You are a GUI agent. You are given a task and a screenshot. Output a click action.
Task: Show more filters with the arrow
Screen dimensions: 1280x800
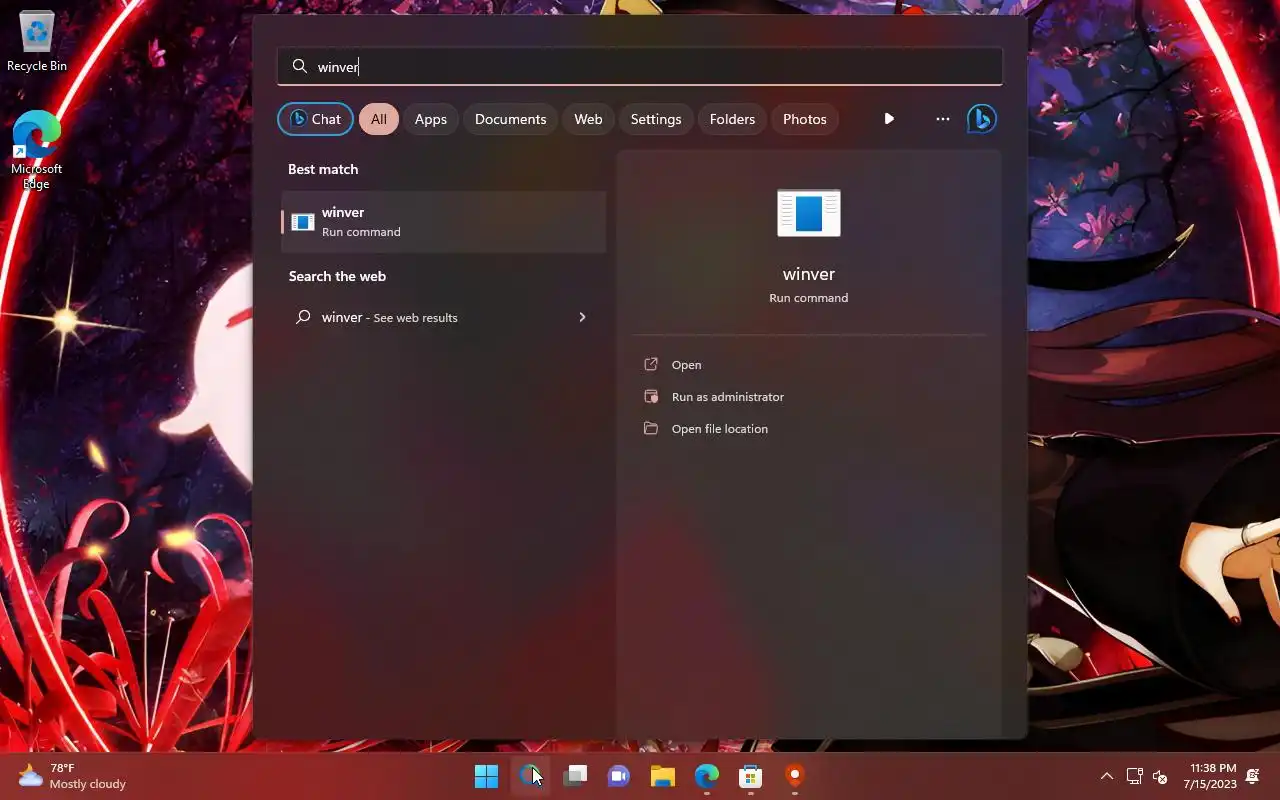(x=889, y=119)
